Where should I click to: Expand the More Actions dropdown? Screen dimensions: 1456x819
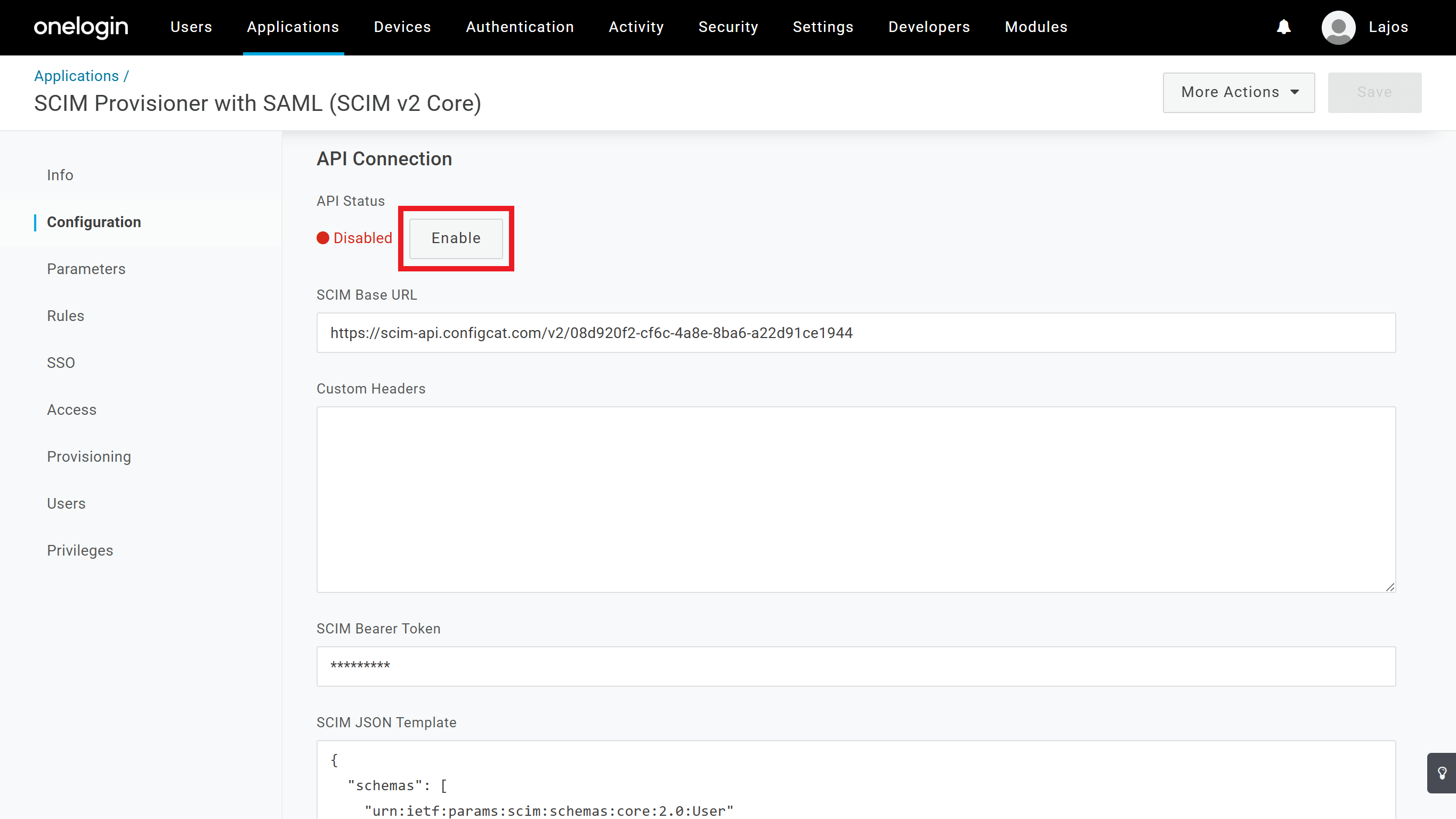coord(1239,92)
